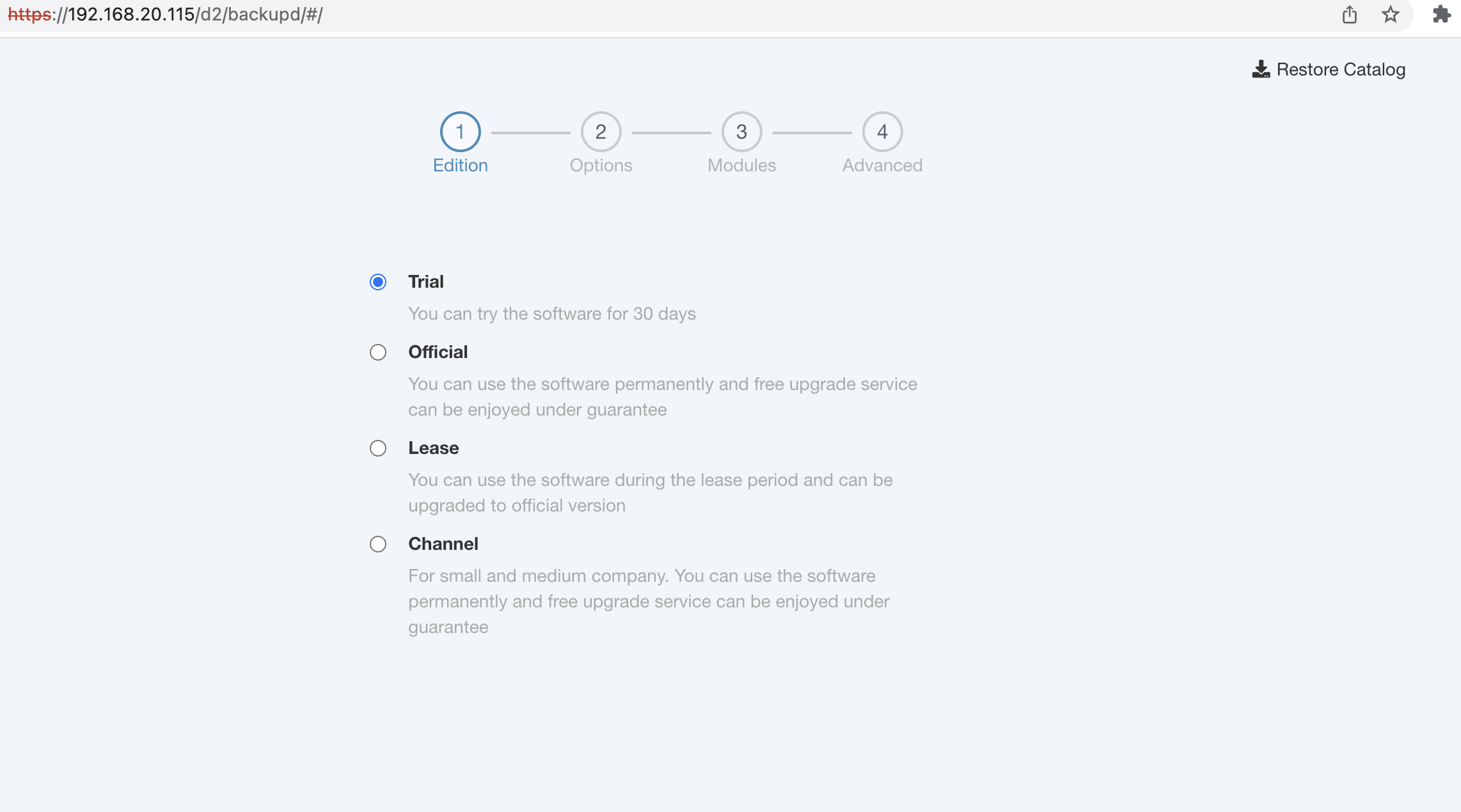1461x812 pixels.
Task: Select the Channel radio button
Action: coord(378,544)
